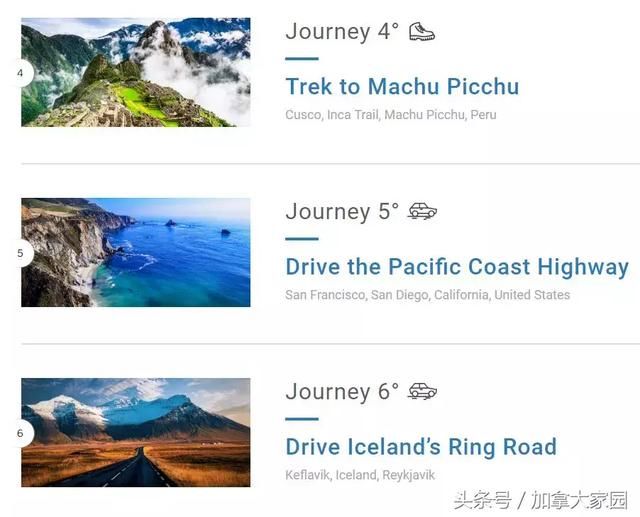Screen dimensions: 640x517
Task: Click the San Francisco, San Diego location text
Action: (428, 295)
